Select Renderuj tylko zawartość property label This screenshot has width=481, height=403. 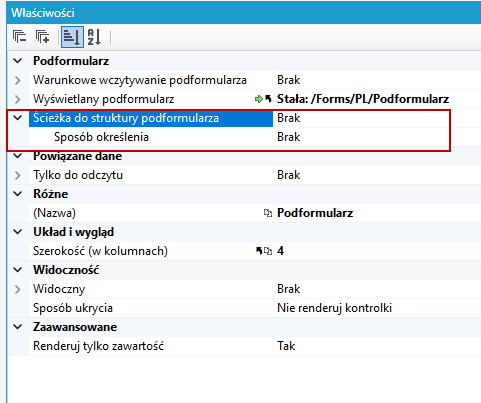click(98, 346)
